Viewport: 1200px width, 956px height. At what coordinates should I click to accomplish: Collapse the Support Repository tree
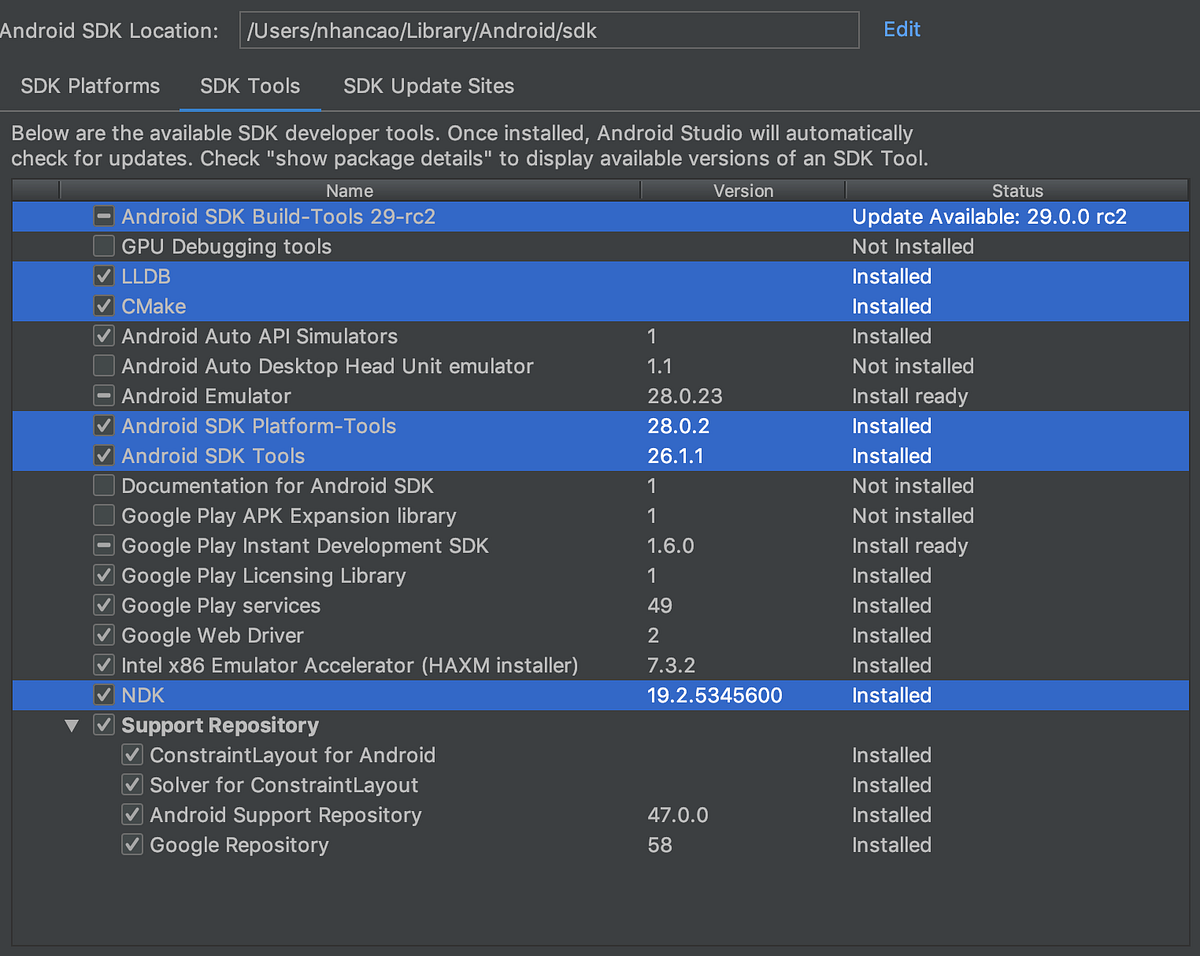(71, 725)
